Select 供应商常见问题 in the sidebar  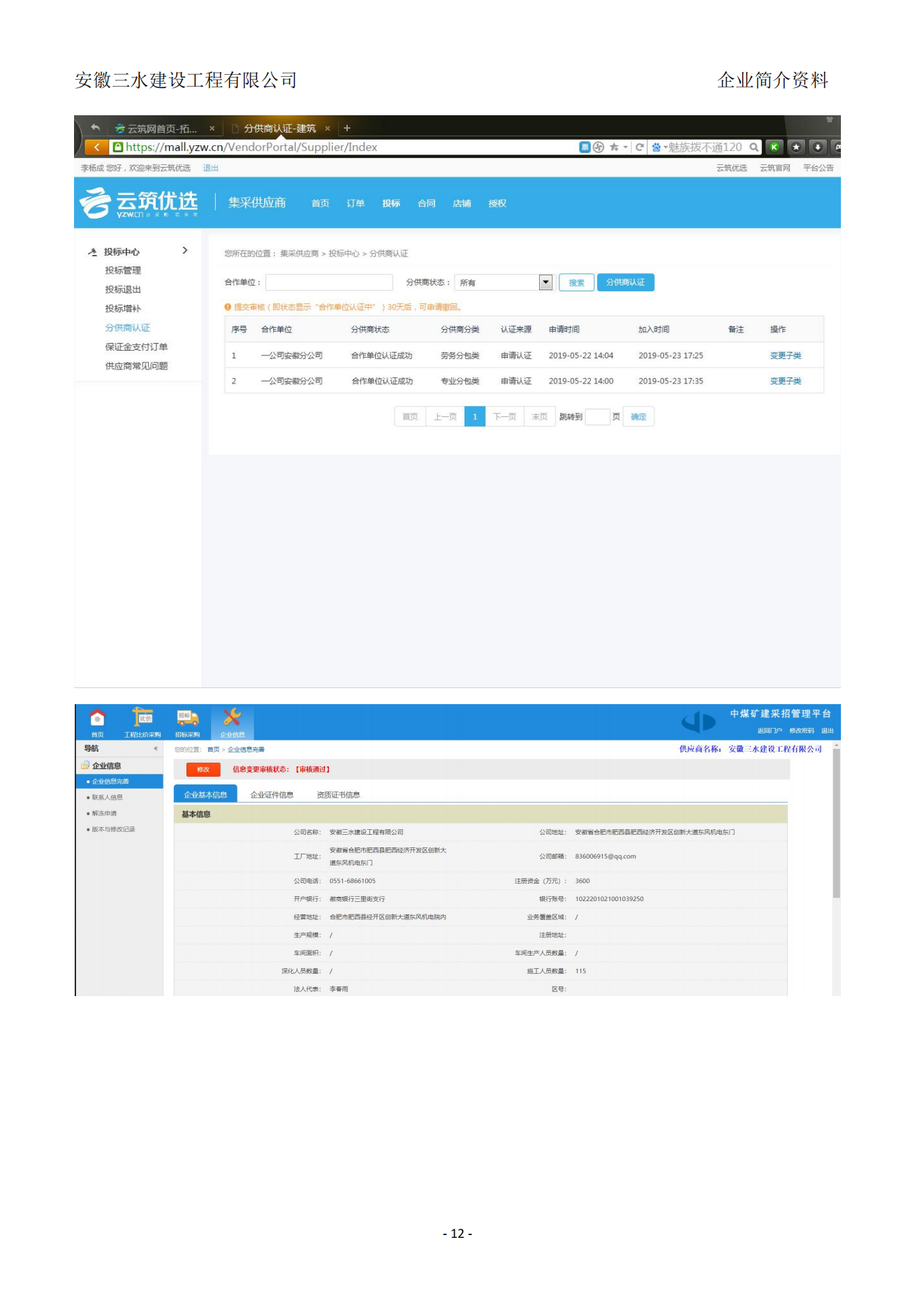click(136, 366)
